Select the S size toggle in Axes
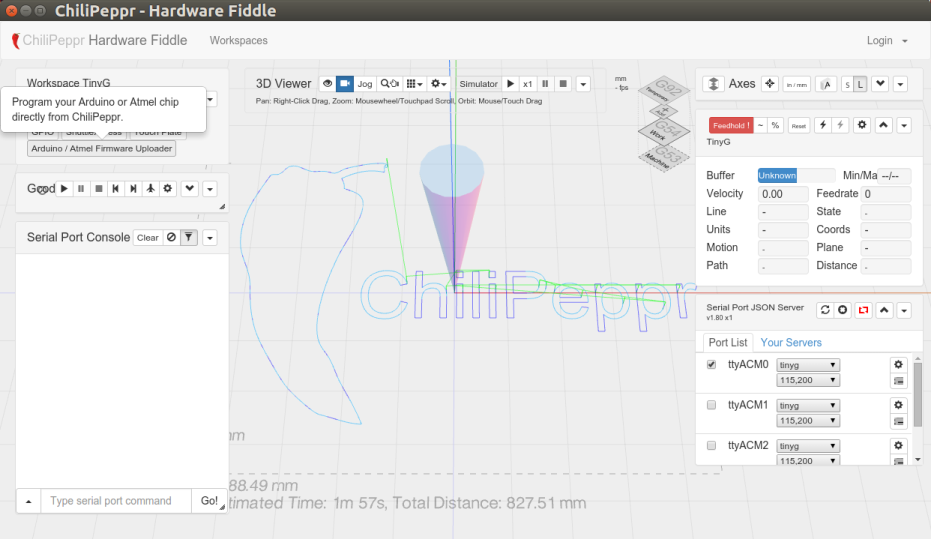The image size is (931, 539). click(x=847, y=84)
